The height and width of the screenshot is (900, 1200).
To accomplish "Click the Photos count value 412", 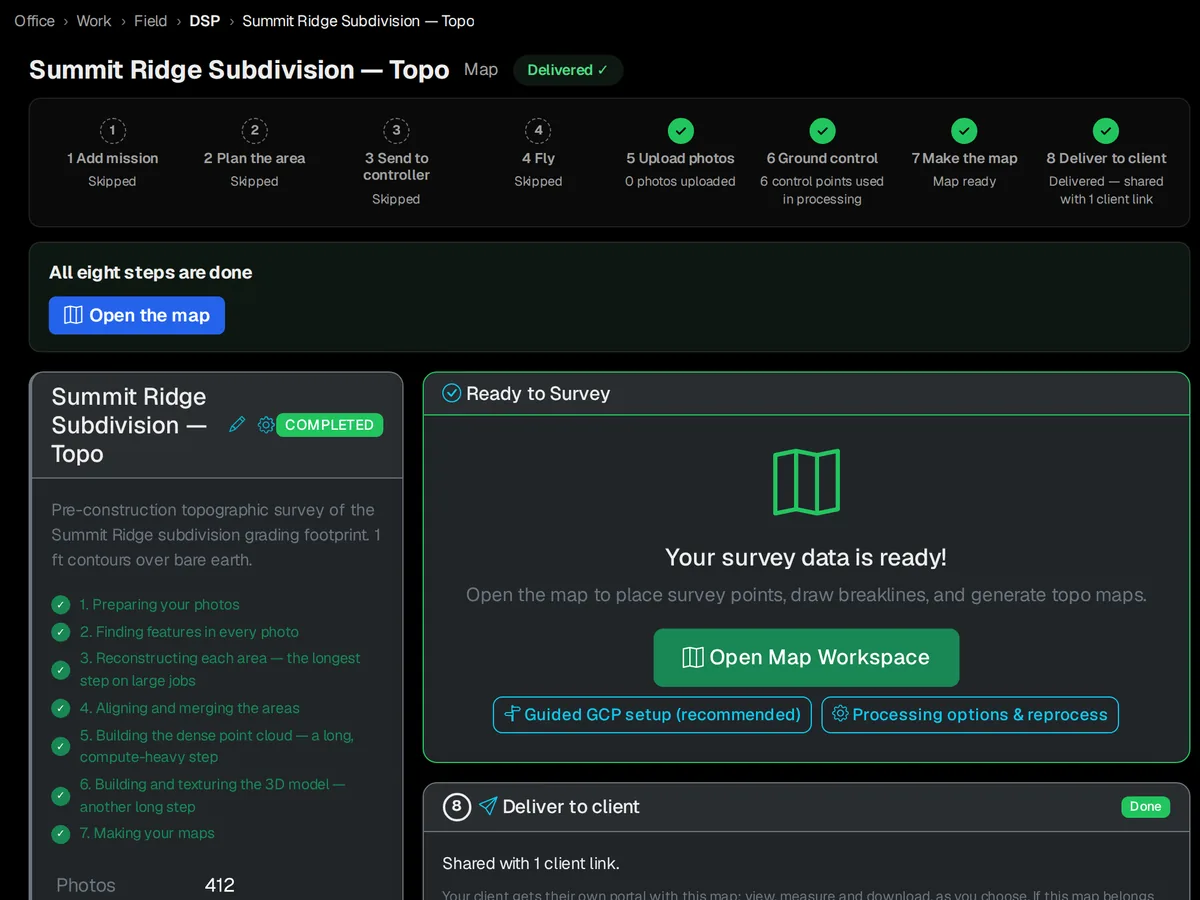I will 219,885.
